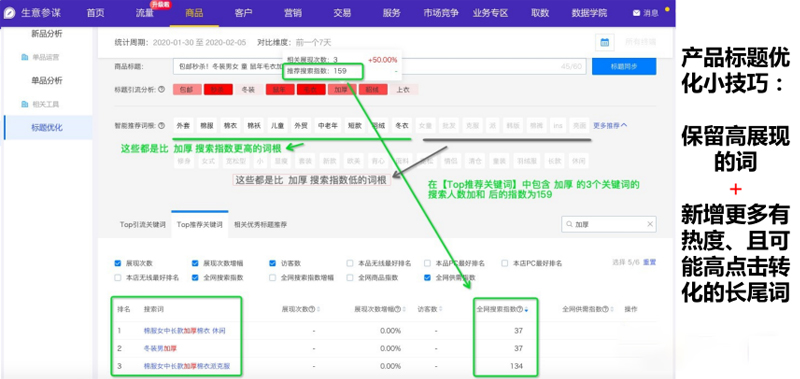Click the 生意参谋 logo icon
The width and height of the screenshot is (800, 379).
9,13
